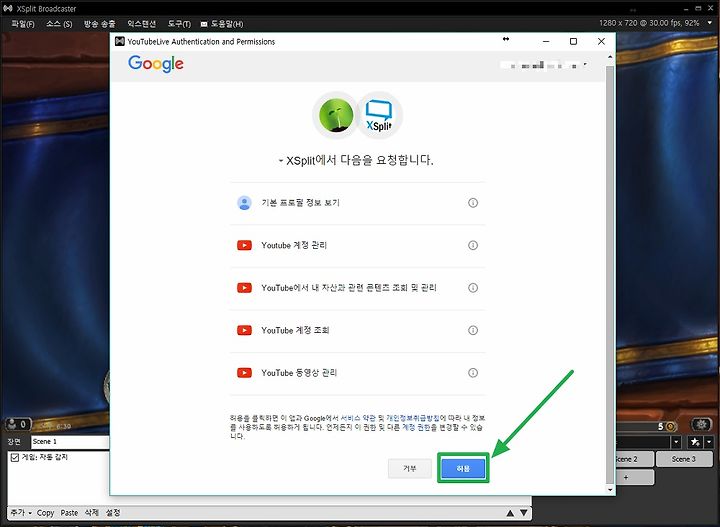Open the resolution 1280 x 720 dropdown arrow

click(710, 23)
